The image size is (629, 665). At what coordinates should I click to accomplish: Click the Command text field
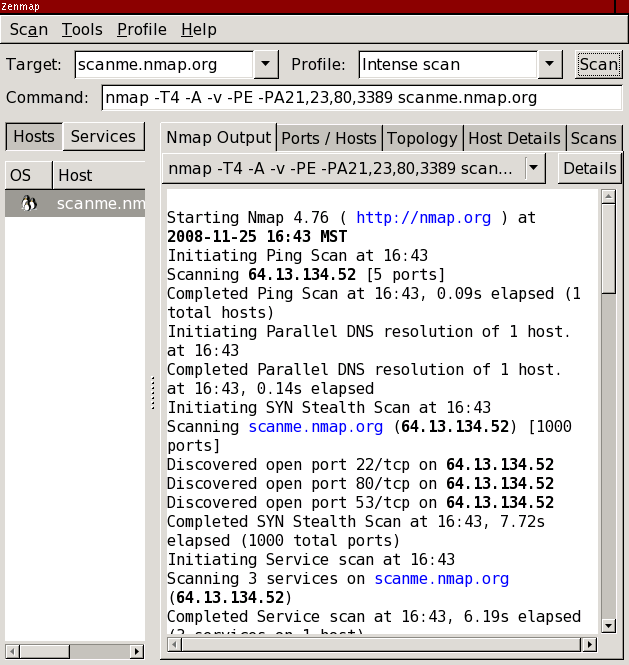[x=362, y=98]
